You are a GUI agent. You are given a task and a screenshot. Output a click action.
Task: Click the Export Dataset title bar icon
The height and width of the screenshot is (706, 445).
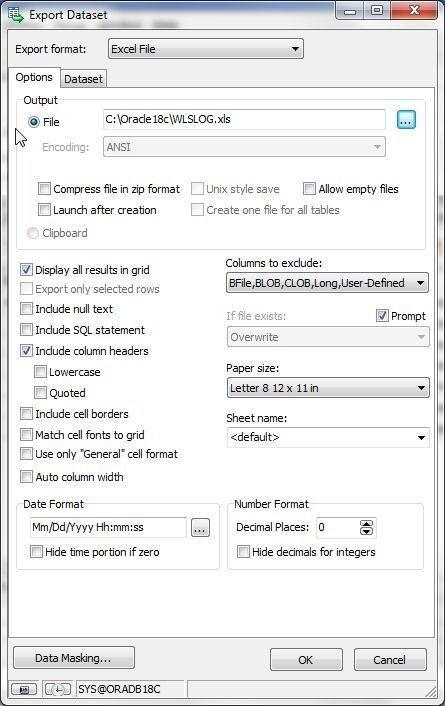click(x=16, y=14)
